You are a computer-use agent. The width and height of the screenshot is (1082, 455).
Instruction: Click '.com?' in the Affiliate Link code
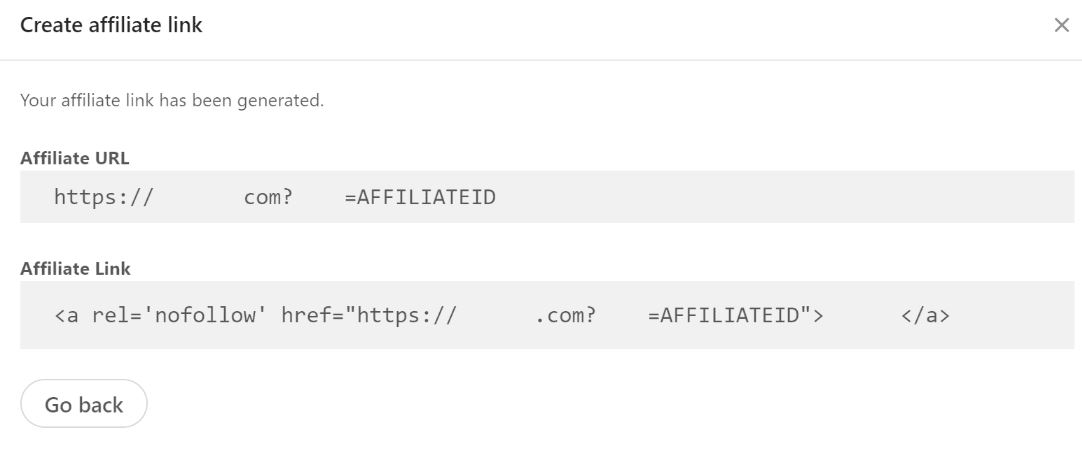click(566, 316)
